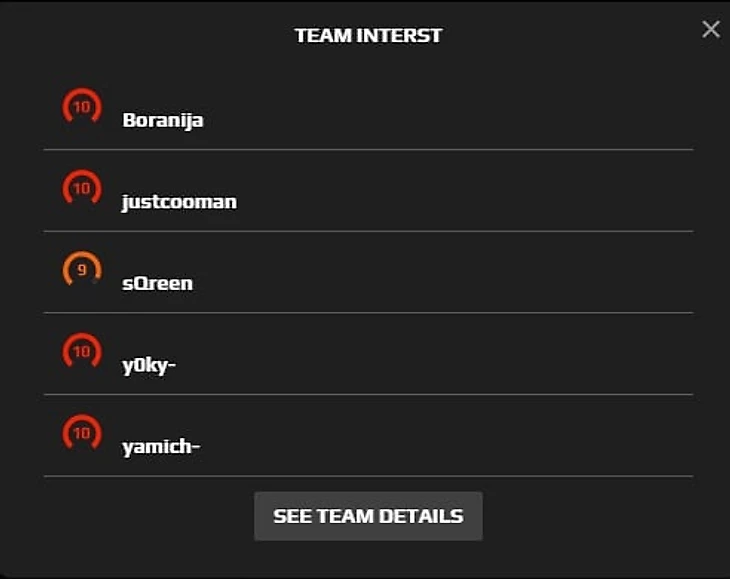Click the sQreen row's empty right side
The image size is (730, 579).
500,276
